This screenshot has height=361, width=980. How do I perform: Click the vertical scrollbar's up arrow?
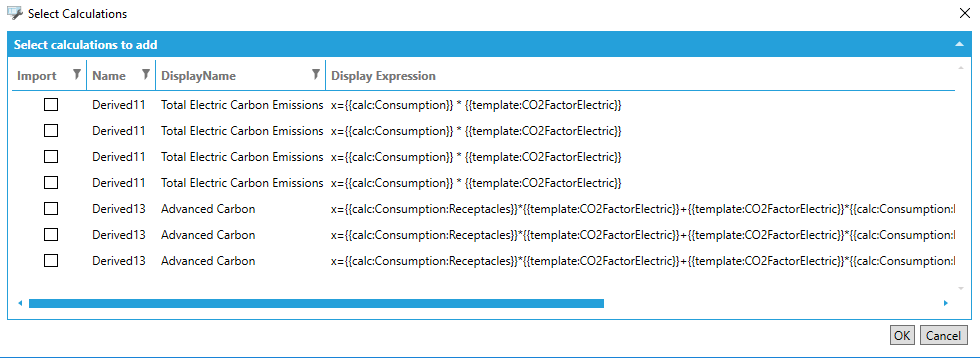[x=961, y=66]
